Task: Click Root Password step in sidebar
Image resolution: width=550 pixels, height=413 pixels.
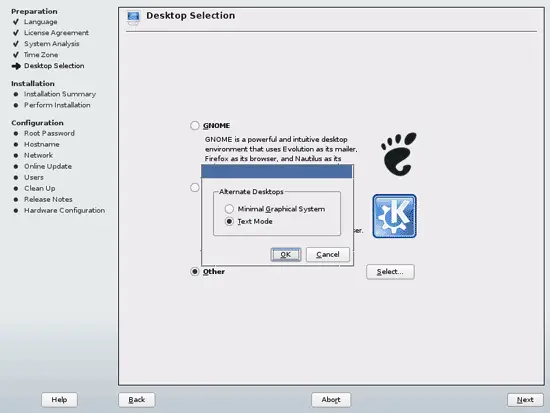Action: (x=49, y=133)
